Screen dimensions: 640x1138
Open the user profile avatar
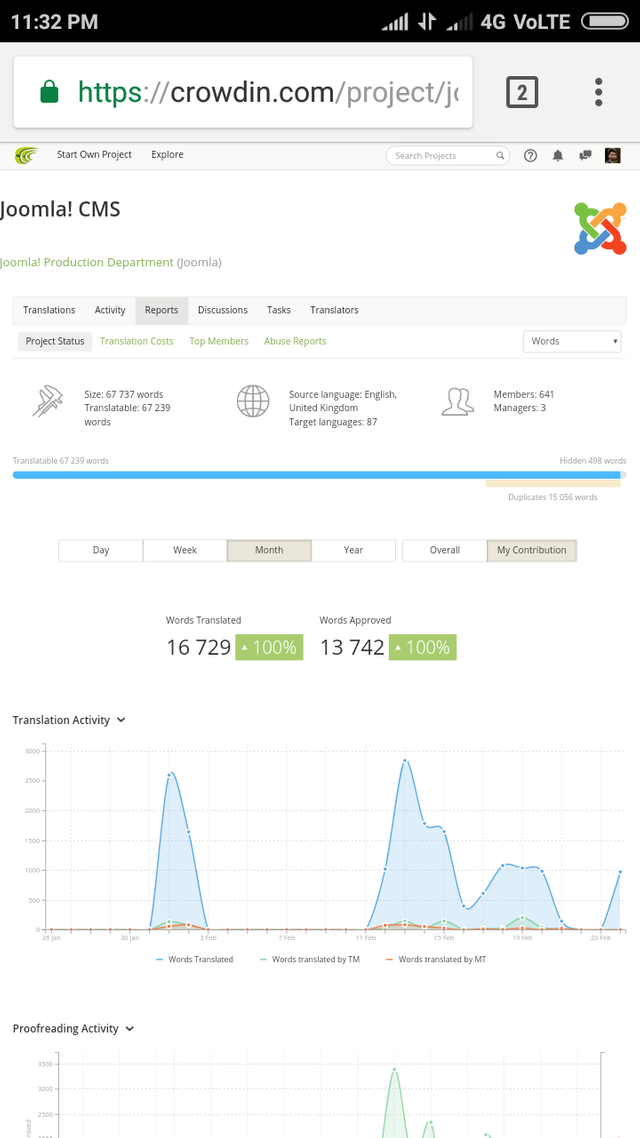612,155
